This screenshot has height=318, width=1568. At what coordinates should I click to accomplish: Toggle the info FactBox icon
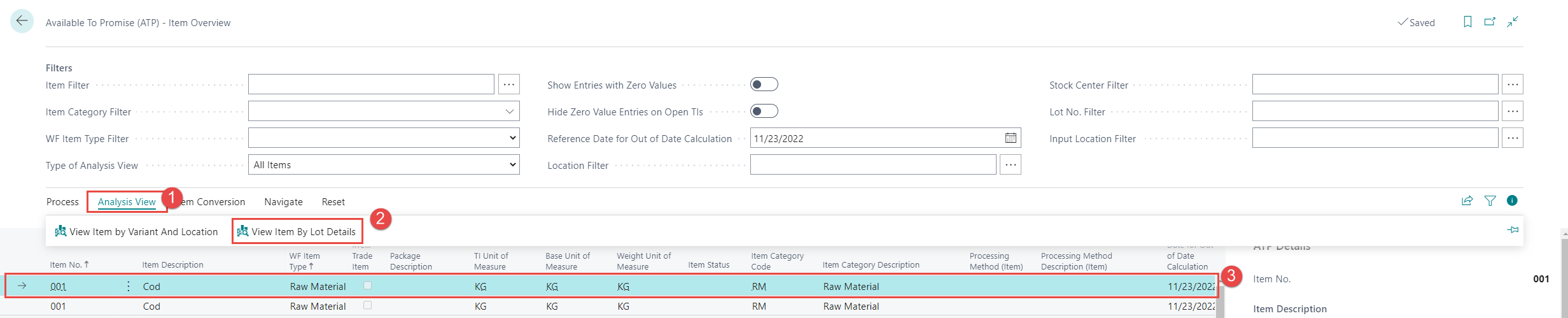tap(1512, 201)
